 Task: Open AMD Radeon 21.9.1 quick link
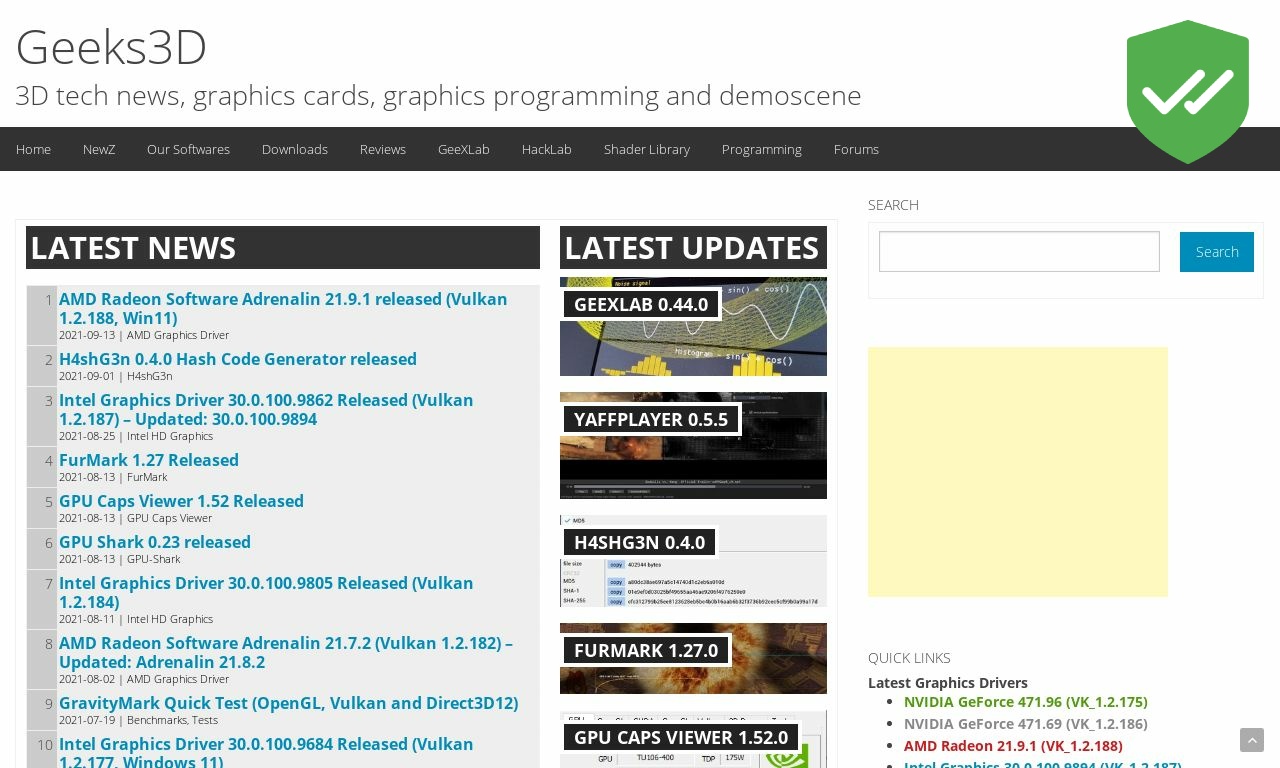coord(1013,746)
